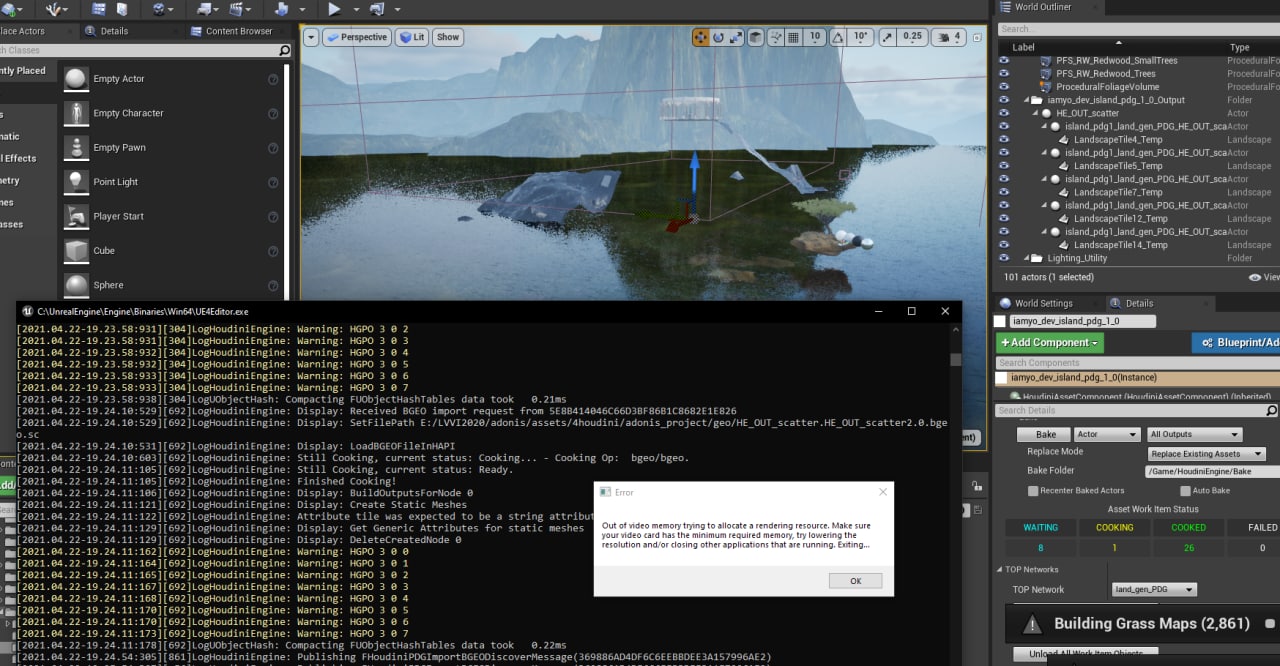The image size is (1280, 666).
Task: Click the Search Components field
Action: 1138,362
